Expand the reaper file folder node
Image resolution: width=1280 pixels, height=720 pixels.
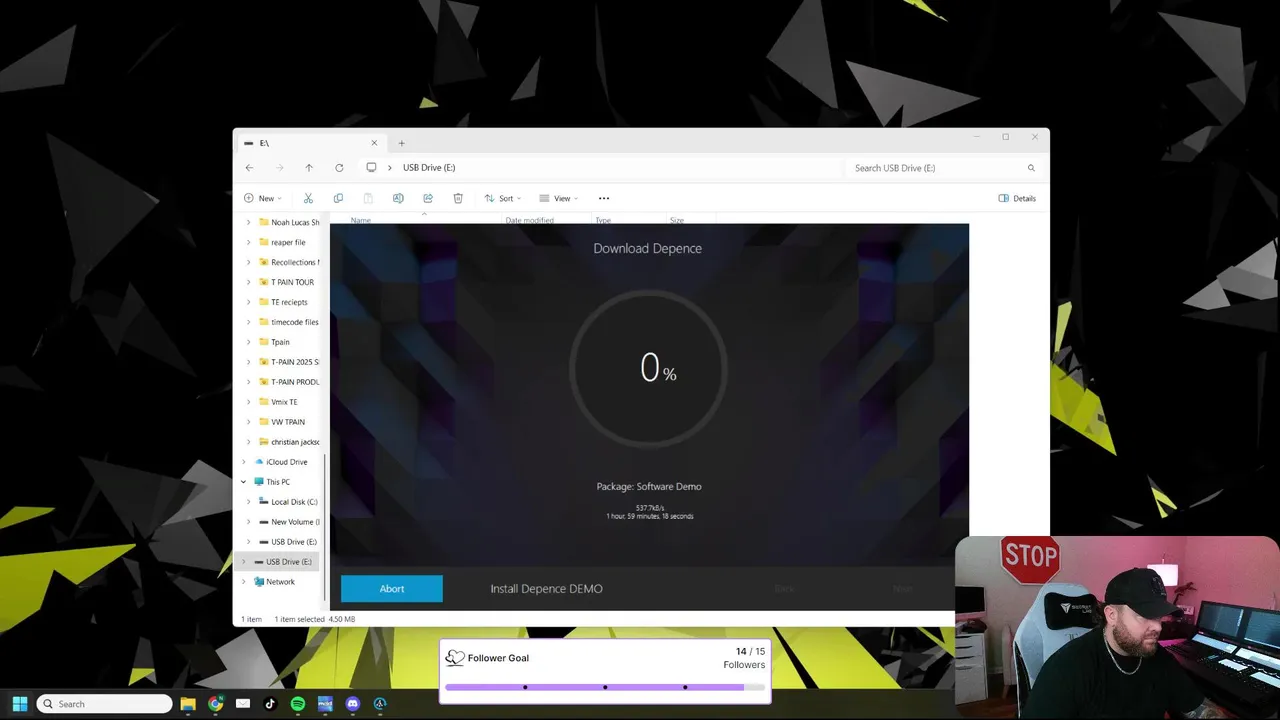click(249, 242)
